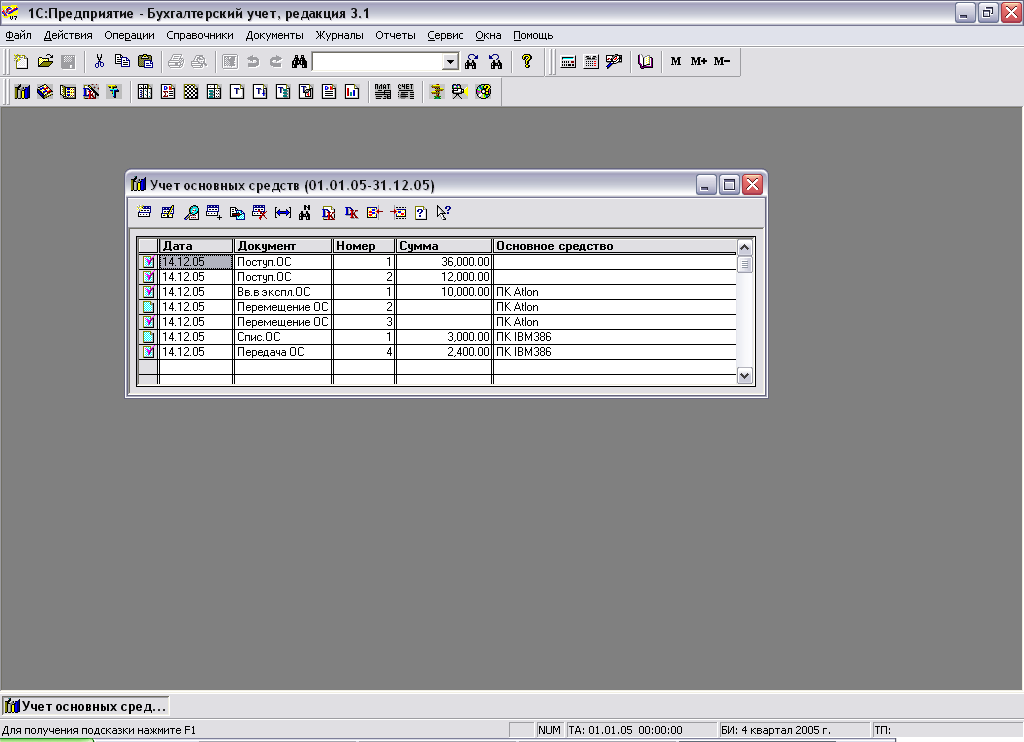Click the question mark description icon in journal toolbar
Screen dimensions: 1024x742
click(421, 212)
